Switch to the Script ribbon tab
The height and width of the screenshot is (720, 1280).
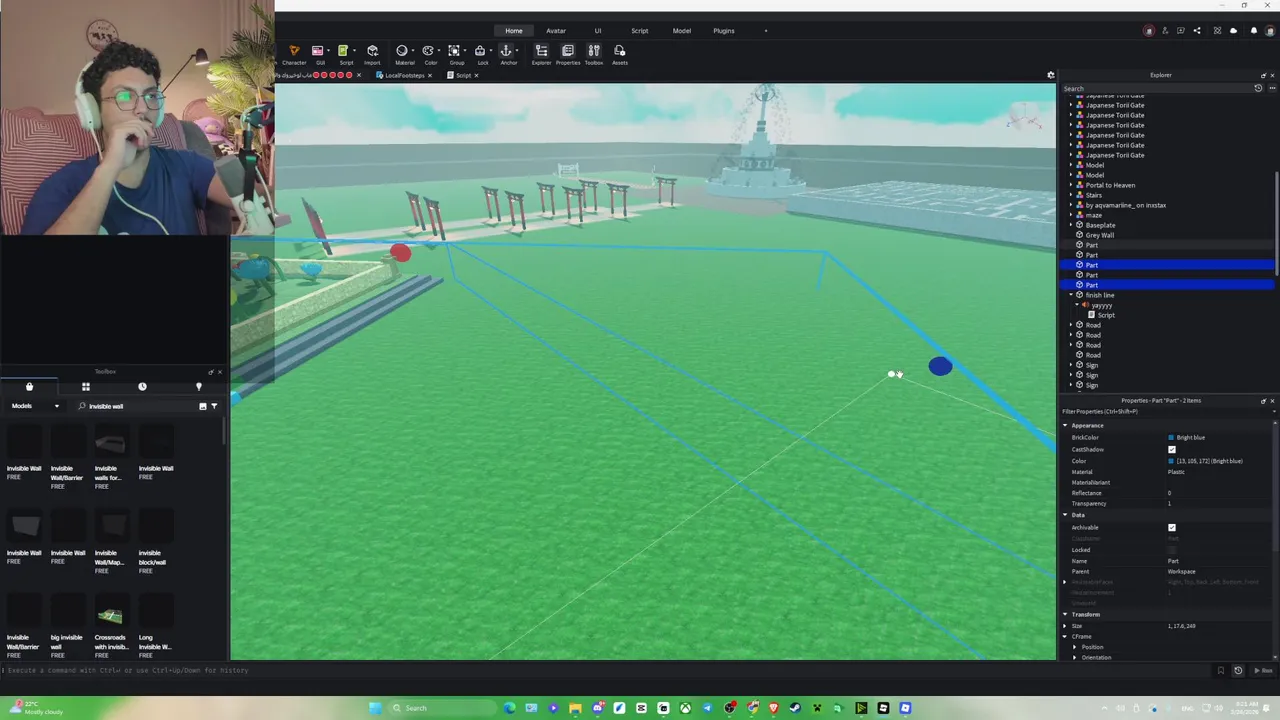639,31
